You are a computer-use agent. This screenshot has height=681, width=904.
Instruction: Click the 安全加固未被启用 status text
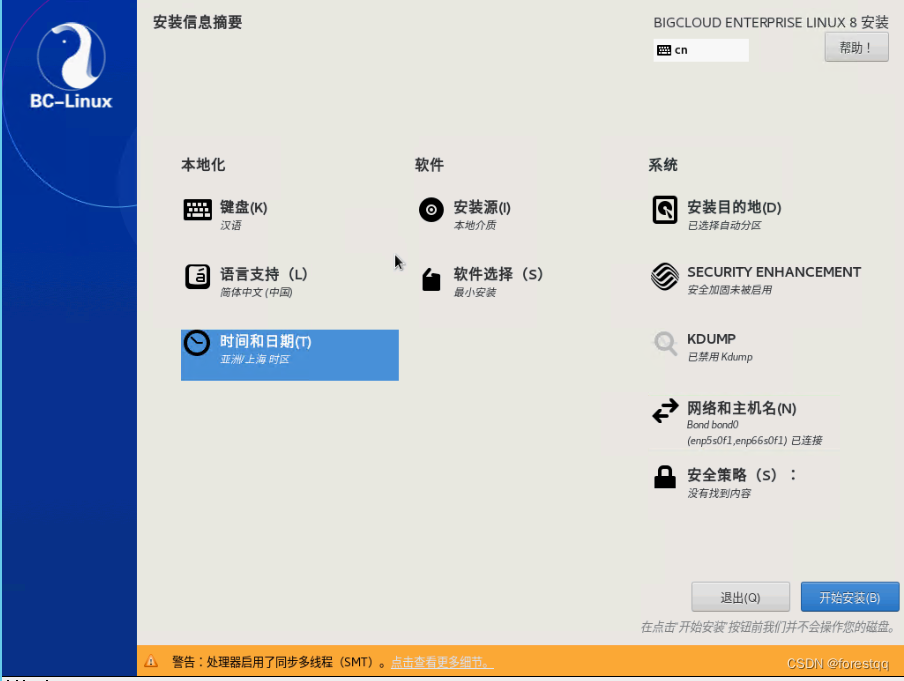coord(729,290)
